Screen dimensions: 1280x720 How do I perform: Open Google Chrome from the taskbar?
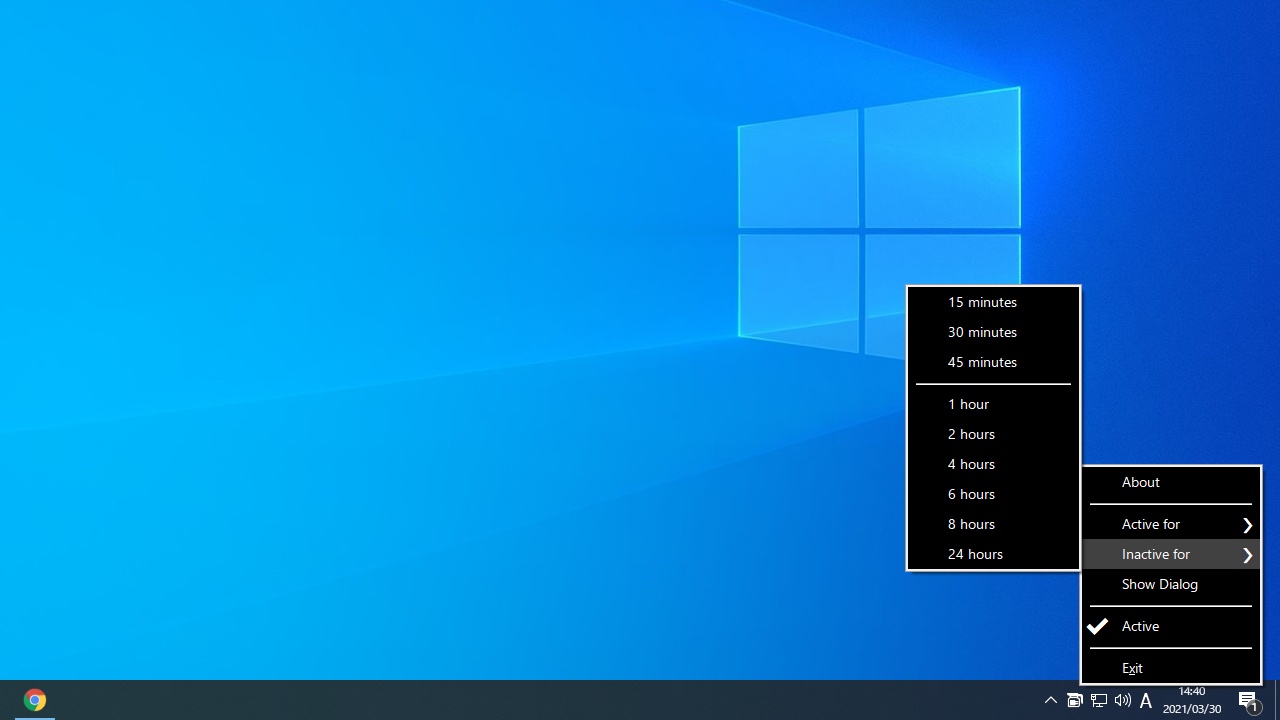[x=35, y=700]
